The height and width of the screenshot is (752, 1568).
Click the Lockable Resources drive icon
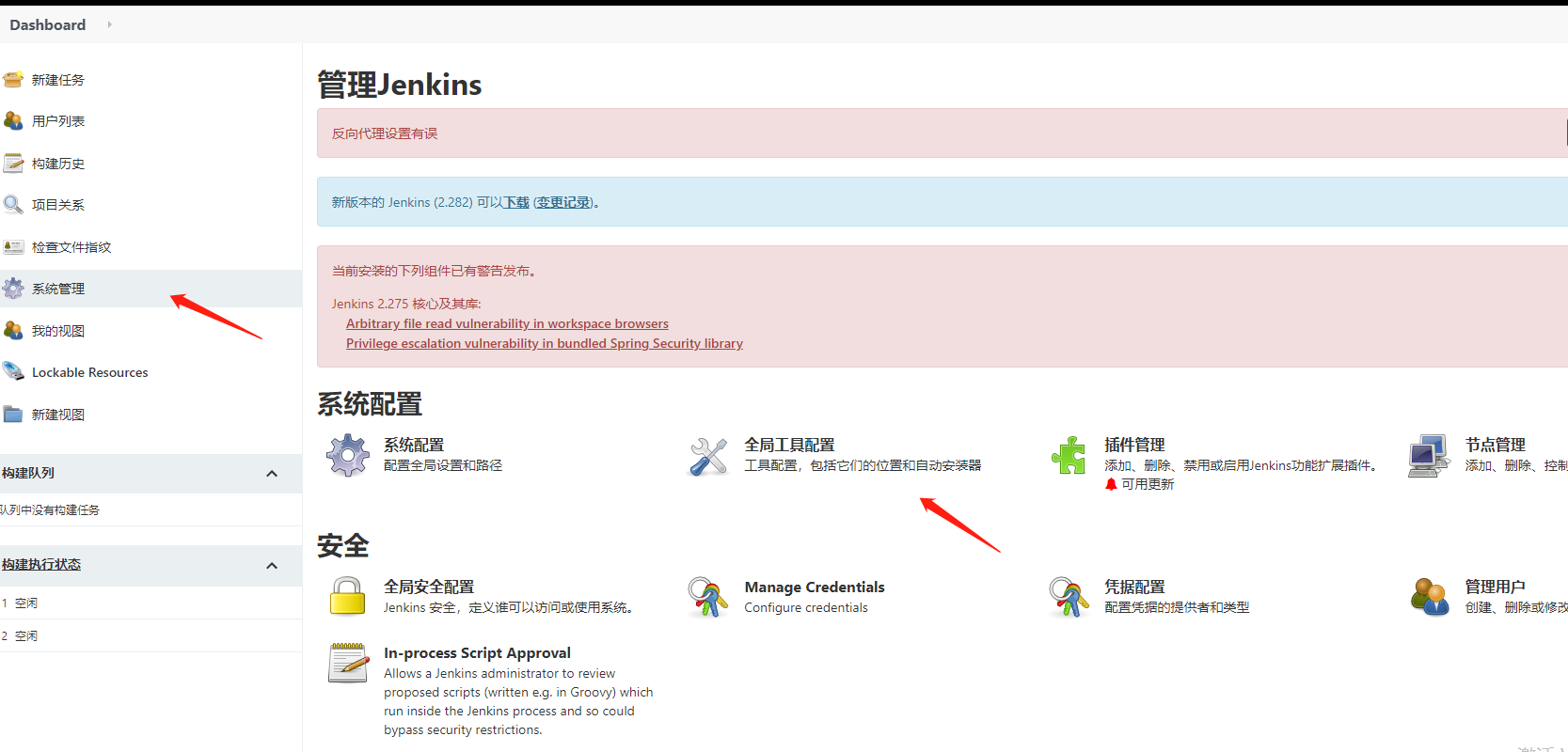pos(13,372)
